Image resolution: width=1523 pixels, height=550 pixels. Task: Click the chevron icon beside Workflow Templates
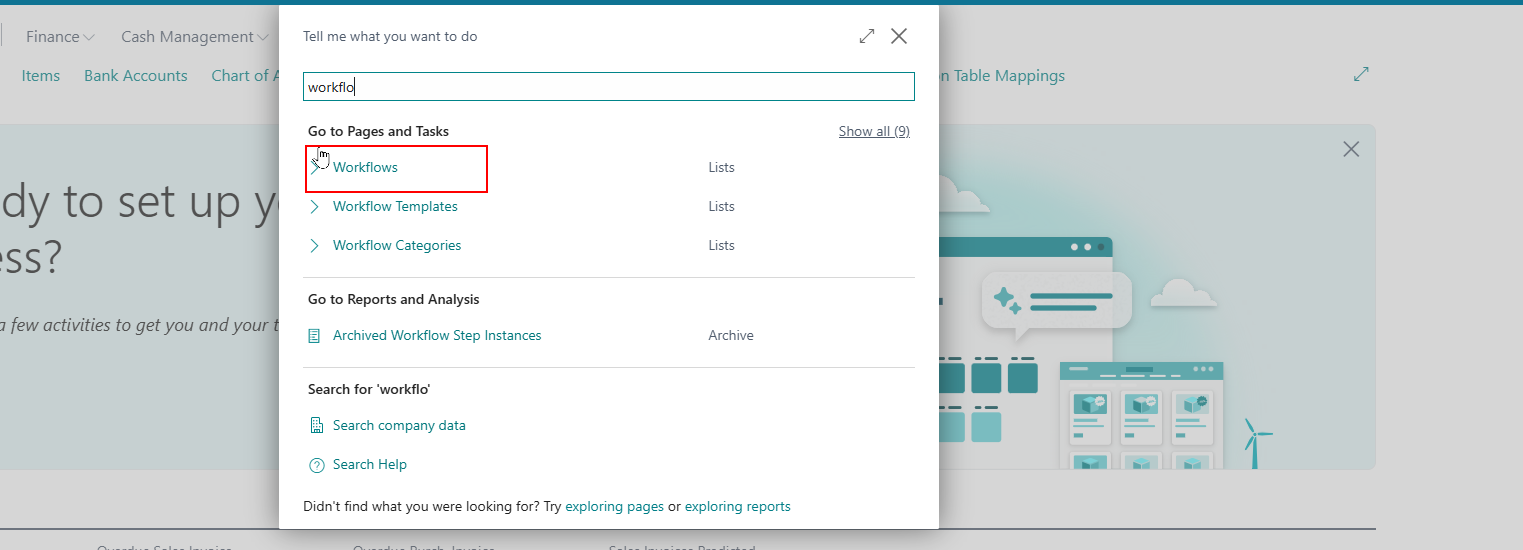pos(315,207)
